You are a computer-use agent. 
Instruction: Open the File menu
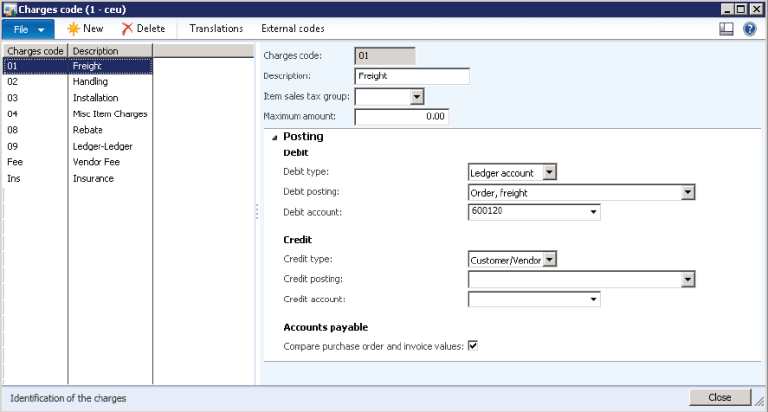pos(27,29)
